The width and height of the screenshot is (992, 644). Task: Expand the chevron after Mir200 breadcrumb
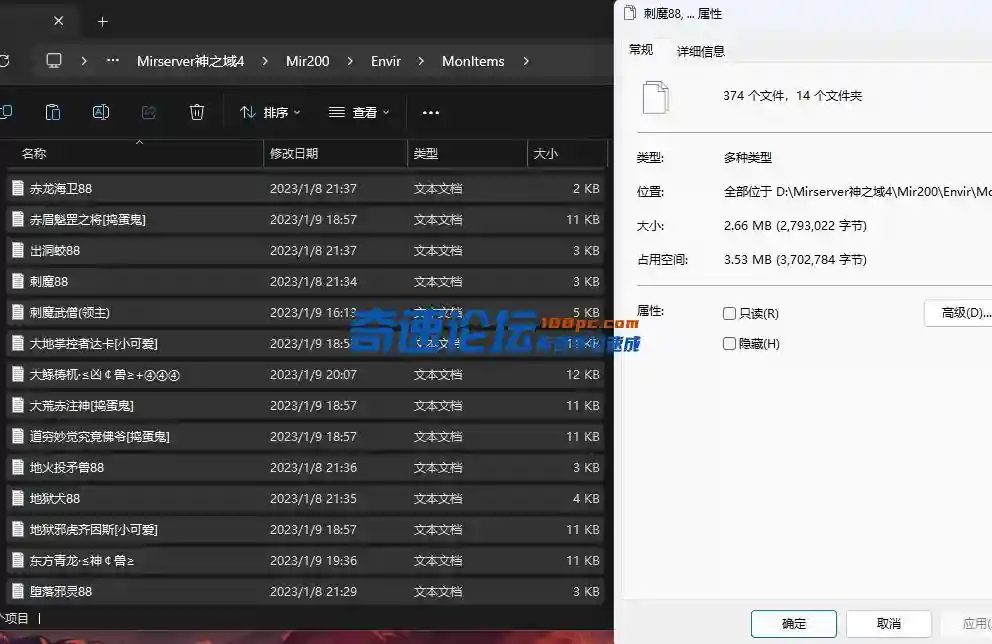[350, 61]
